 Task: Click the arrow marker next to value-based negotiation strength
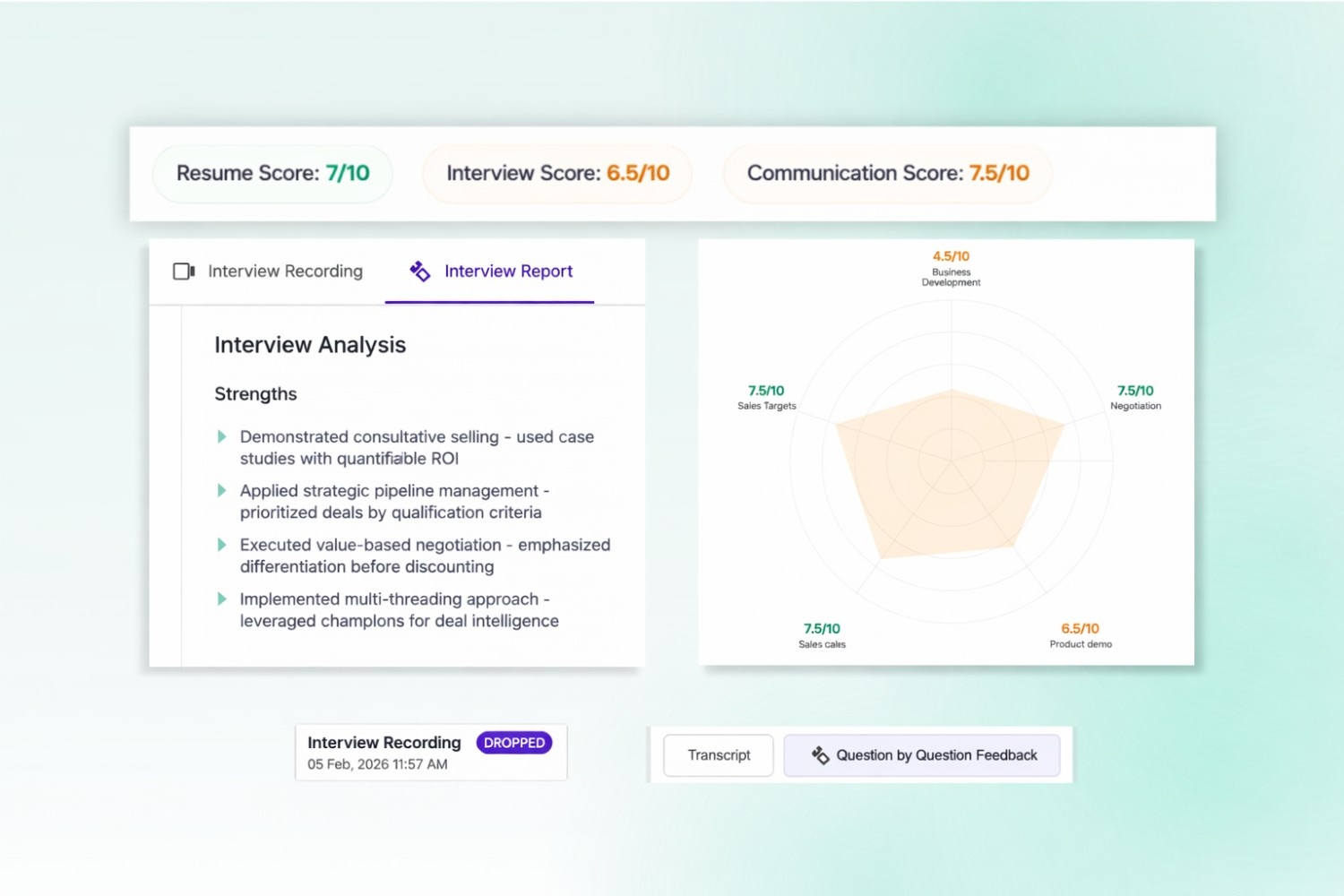pos(221,544)
